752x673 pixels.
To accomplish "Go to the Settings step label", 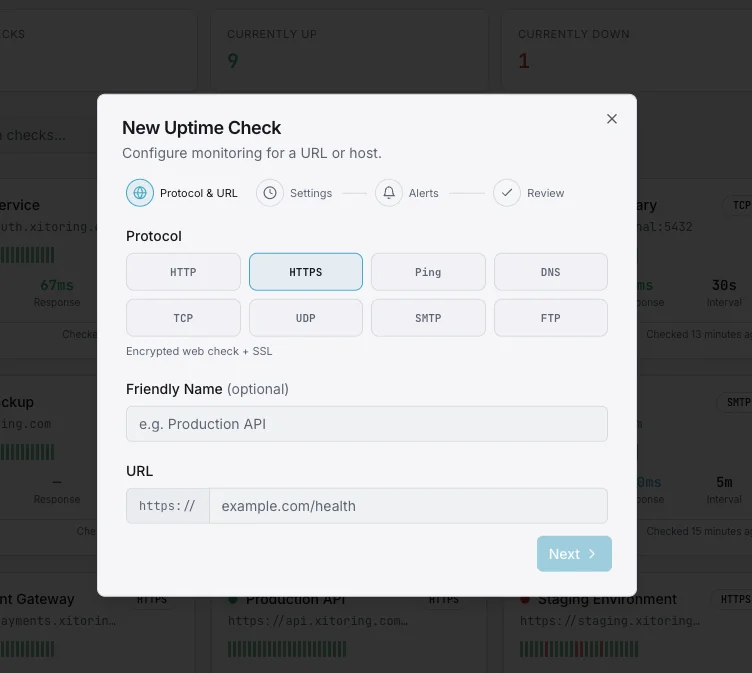I will click(x=311, y=193).
